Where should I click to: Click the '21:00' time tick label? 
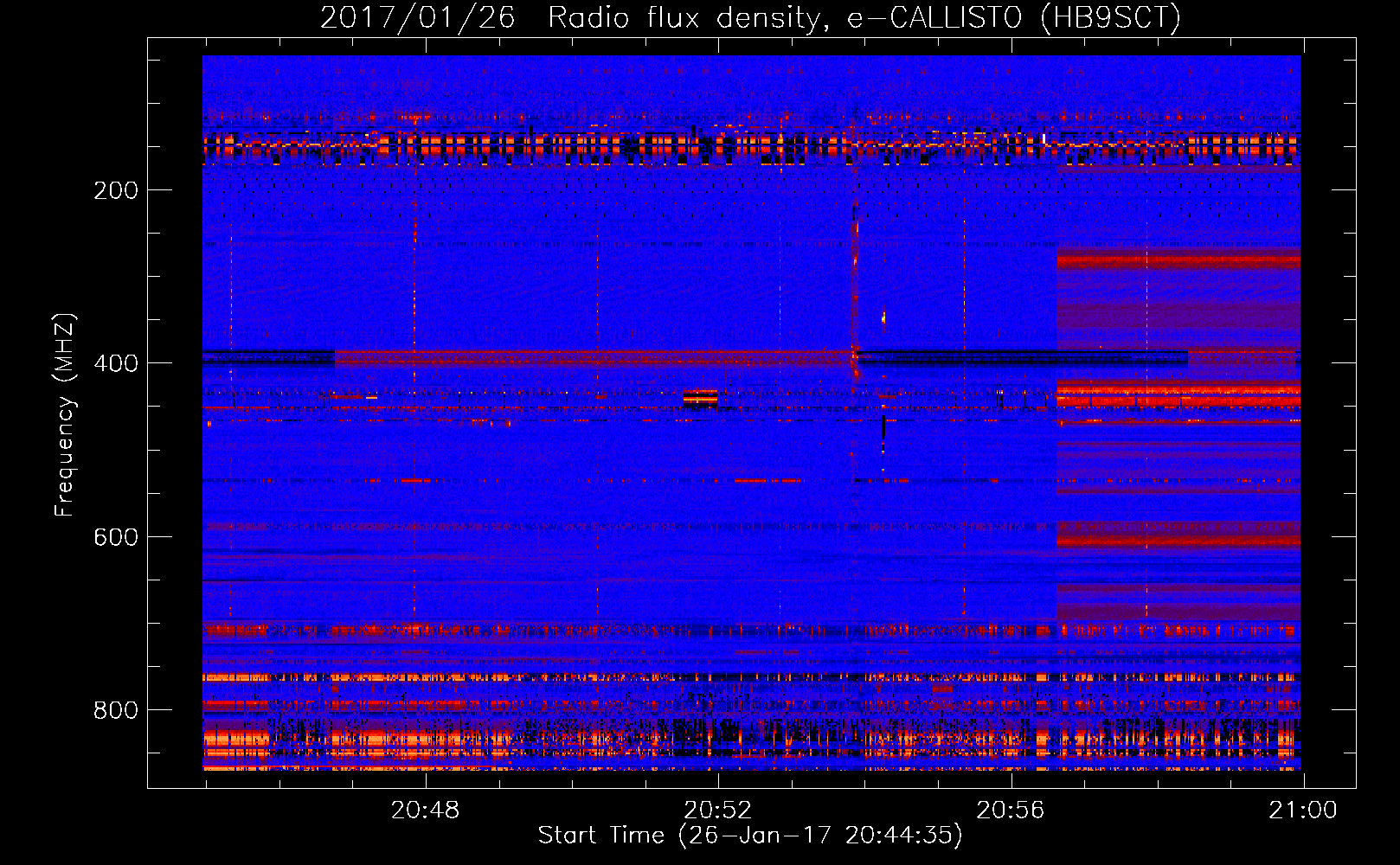click(x=1303, y=811)
